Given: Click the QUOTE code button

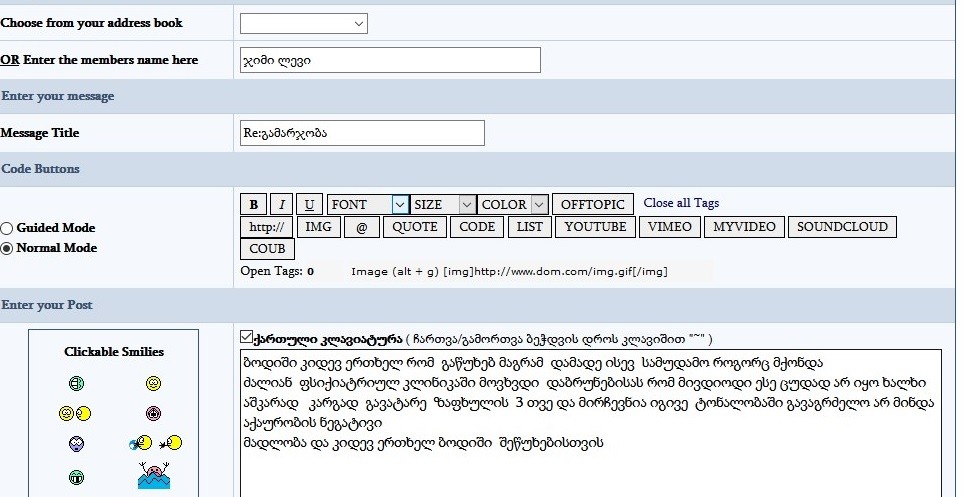Looking at the screenshot, I should pos(415,227).
